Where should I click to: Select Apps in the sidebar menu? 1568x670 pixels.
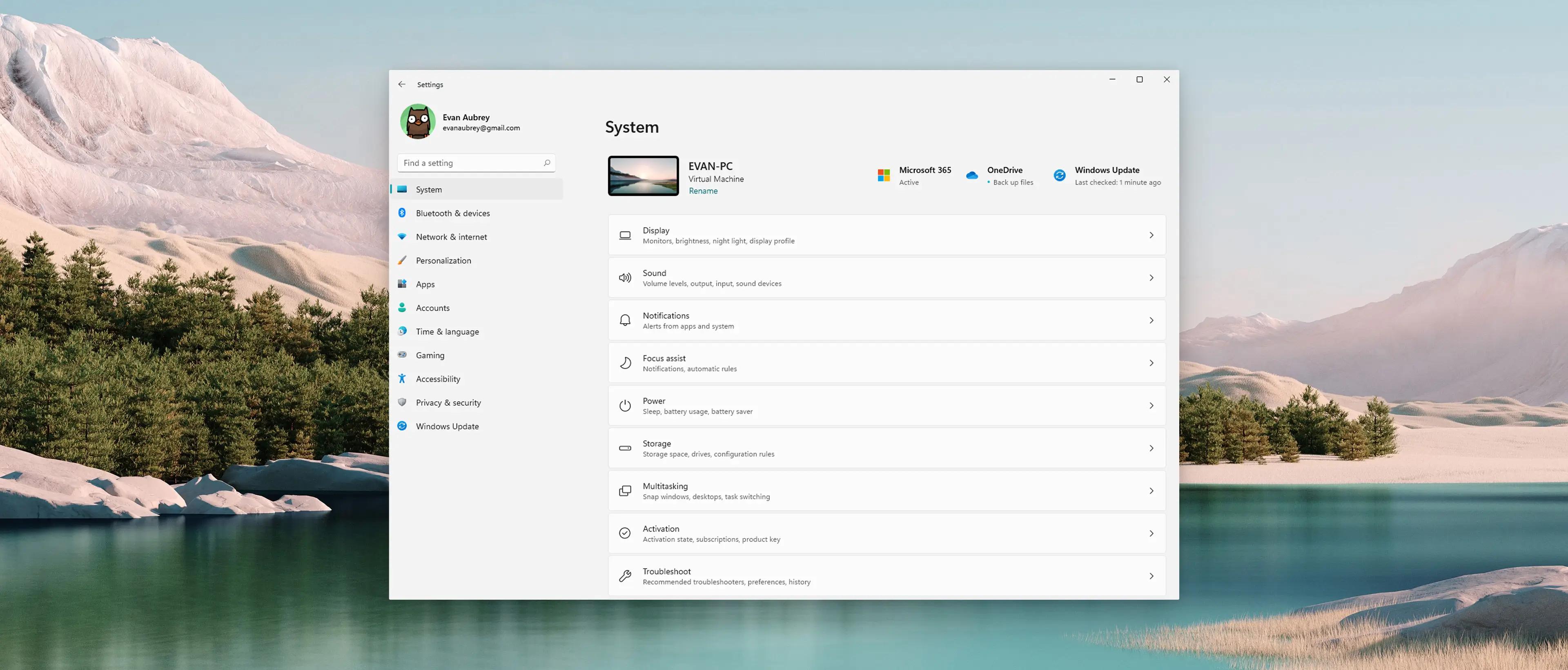[425, 284]
